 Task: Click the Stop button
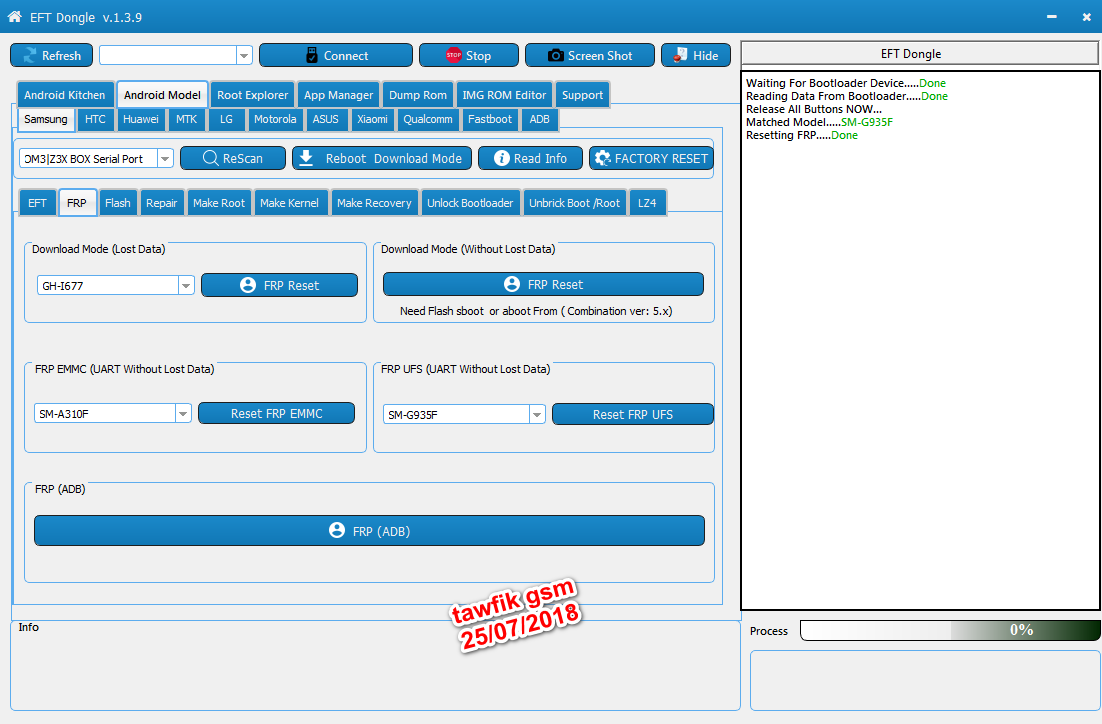click(469, 56)
